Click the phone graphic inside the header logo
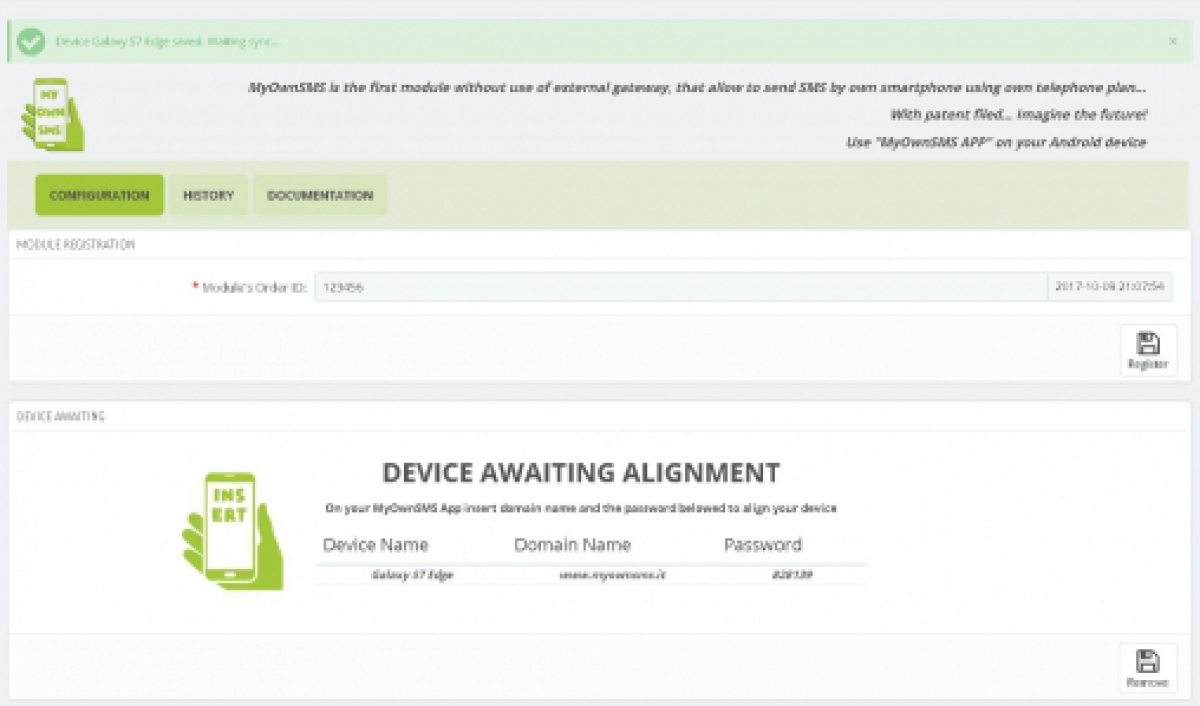The image size is (1200, 706). click(49, 112)
